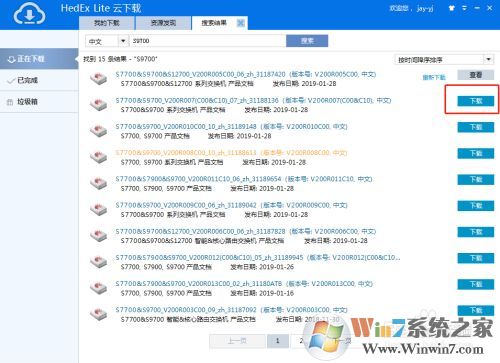Click 下载 for the V200R010C00 document
The height and width of the screenshot is (363, 500).
[476, 127]
